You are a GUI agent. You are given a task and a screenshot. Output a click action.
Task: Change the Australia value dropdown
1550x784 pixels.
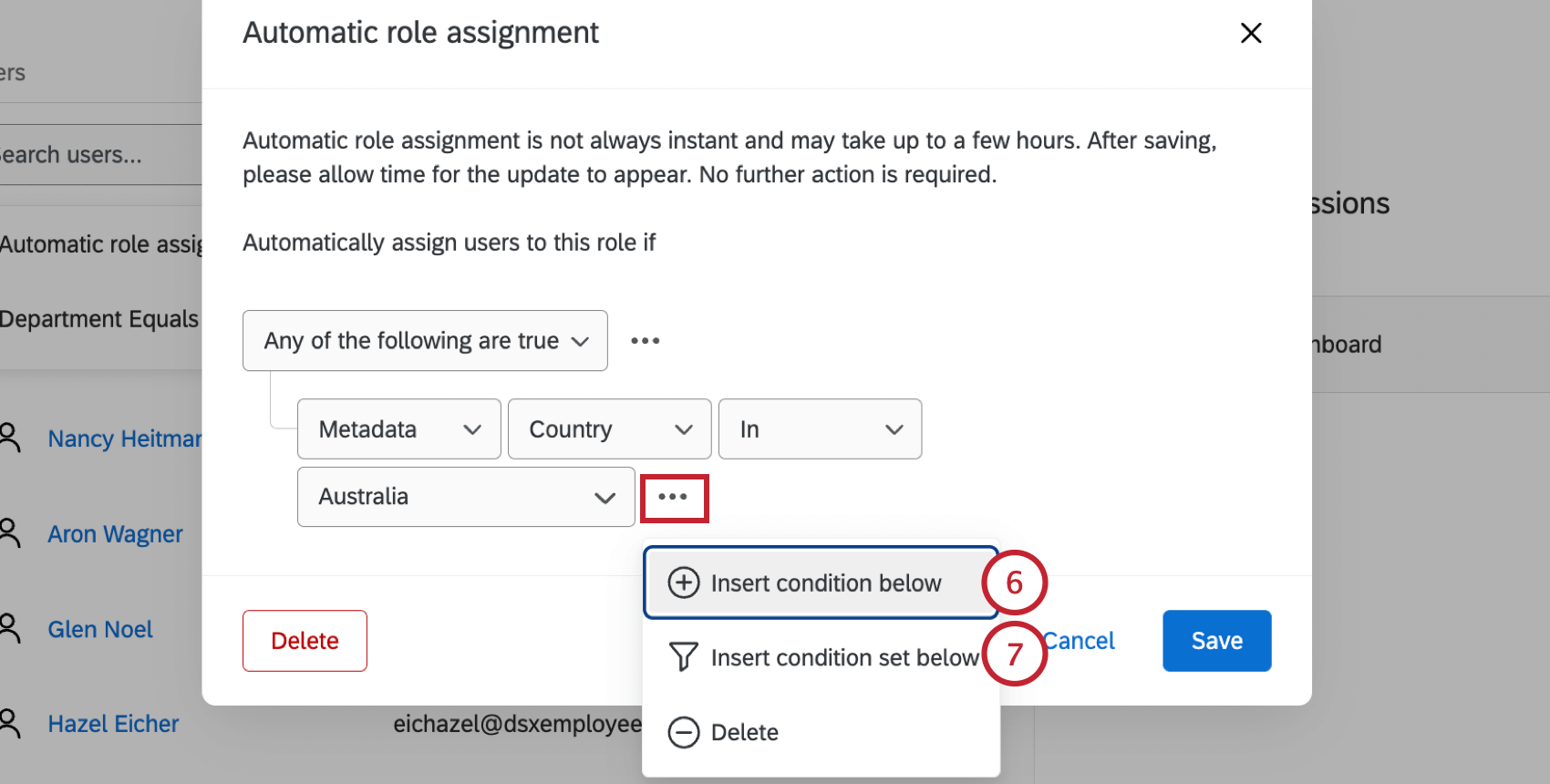pyautogui.click(x=465, y=497)
